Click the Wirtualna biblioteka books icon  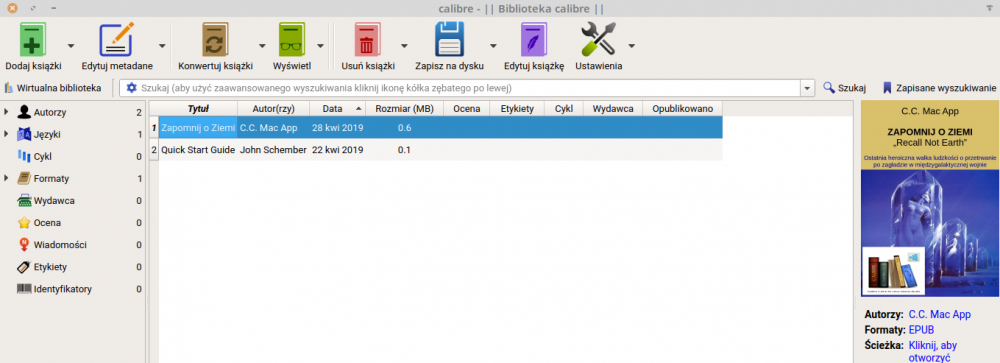click(x=9, y=88)
